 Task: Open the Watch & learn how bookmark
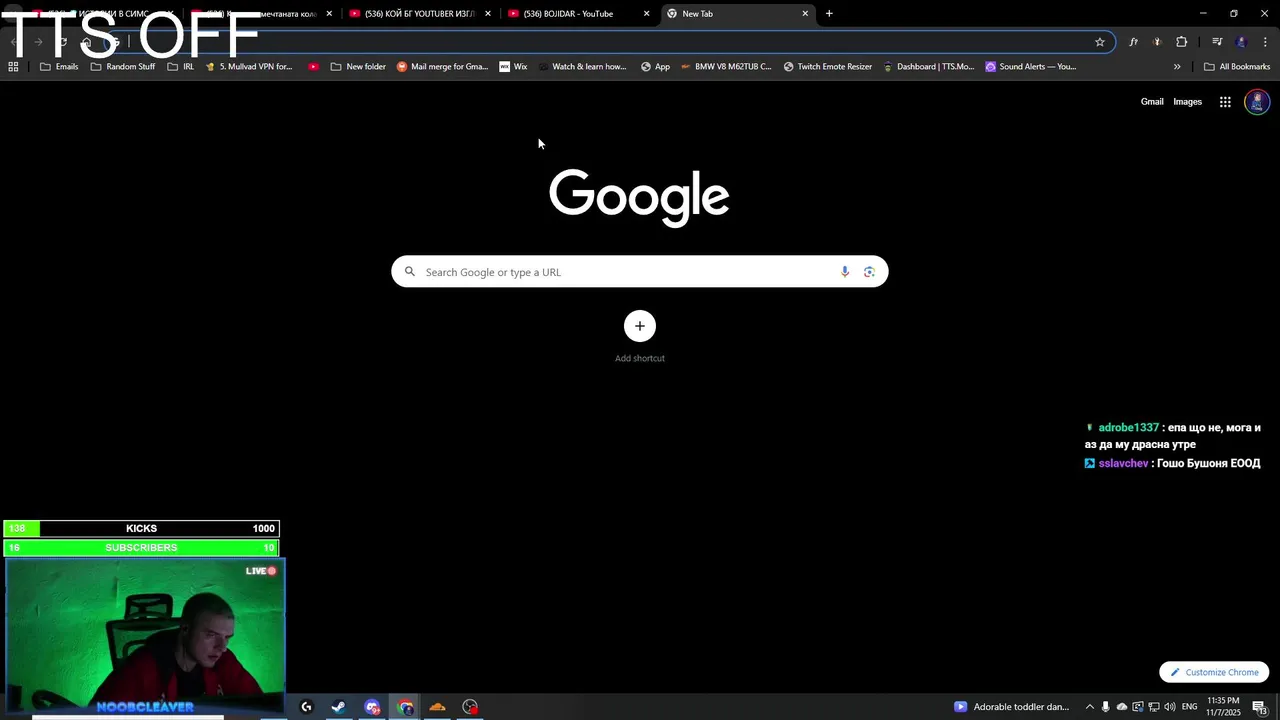tap(582, 67)
